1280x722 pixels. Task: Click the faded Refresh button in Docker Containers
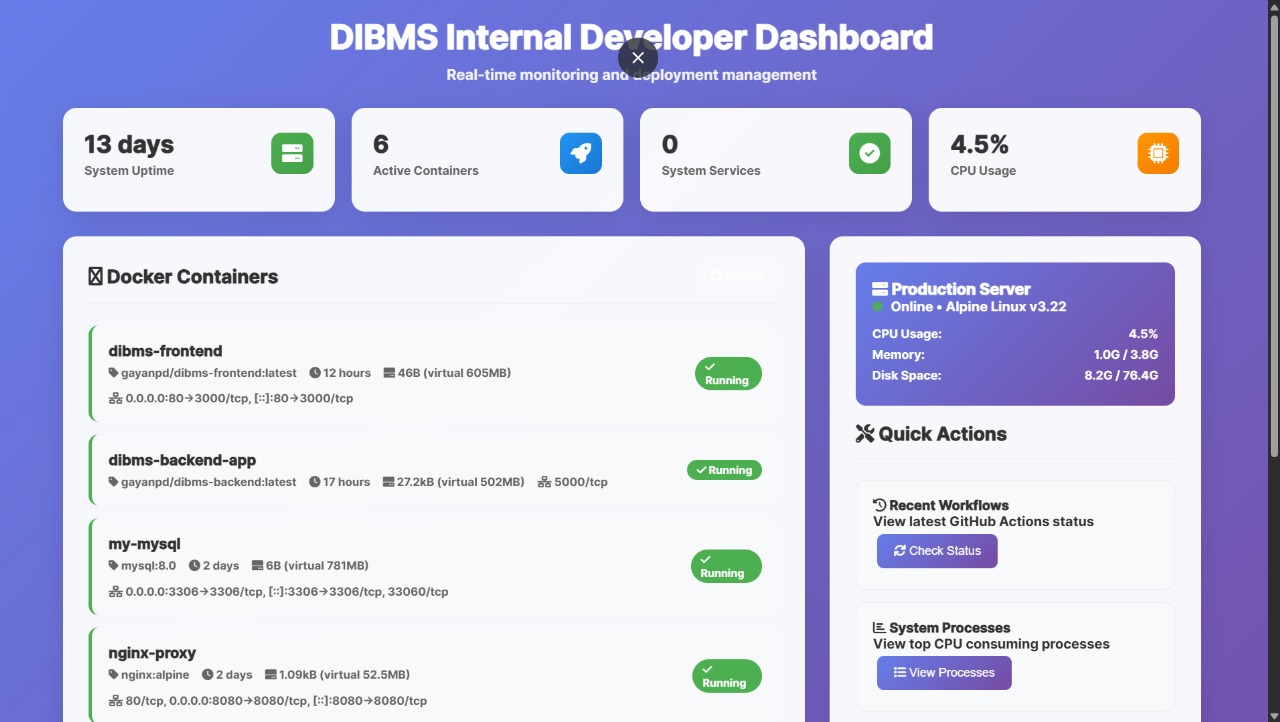pos(738,277)
